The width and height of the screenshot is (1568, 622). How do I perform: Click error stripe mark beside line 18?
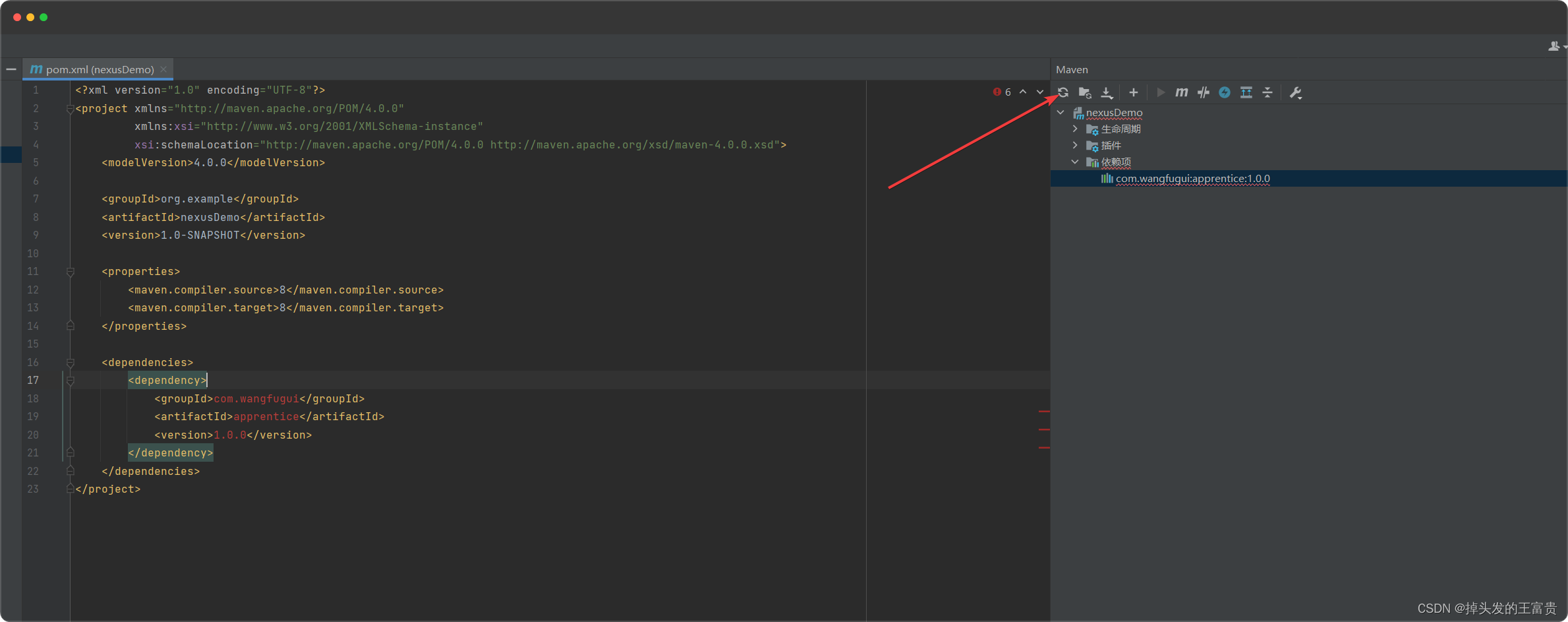(x=1044, y=412)
